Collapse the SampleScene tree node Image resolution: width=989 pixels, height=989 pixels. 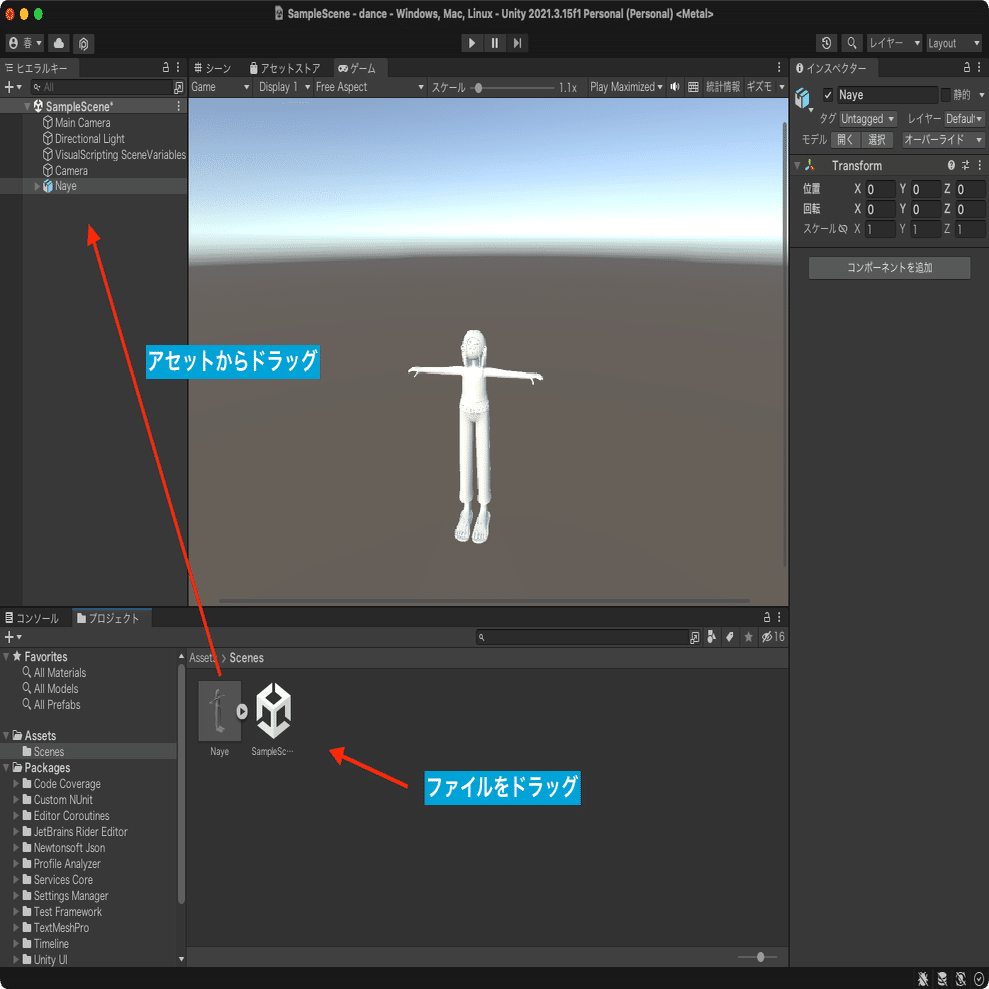pos(27,107)
